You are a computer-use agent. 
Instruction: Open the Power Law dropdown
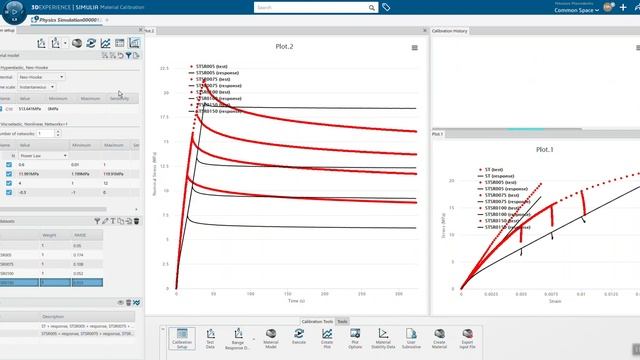coord(43,156)
